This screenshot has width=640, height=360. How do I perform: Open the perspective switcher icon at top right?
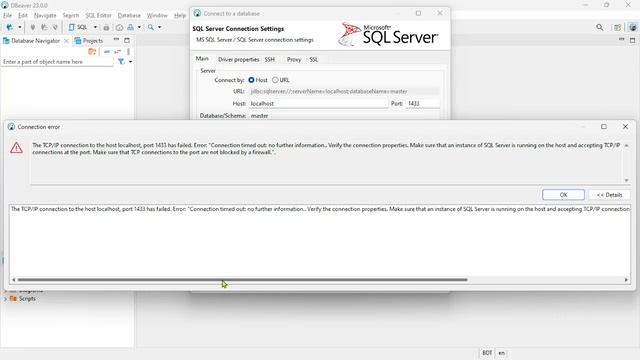[618, 27]
